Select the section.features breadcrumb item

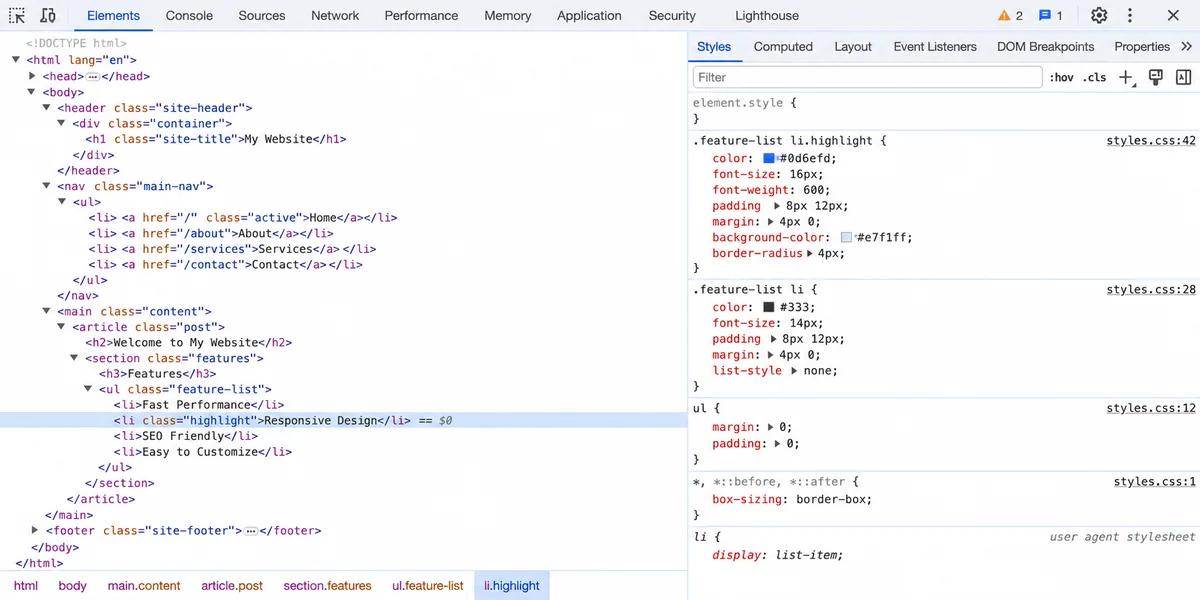coord(327,586)
